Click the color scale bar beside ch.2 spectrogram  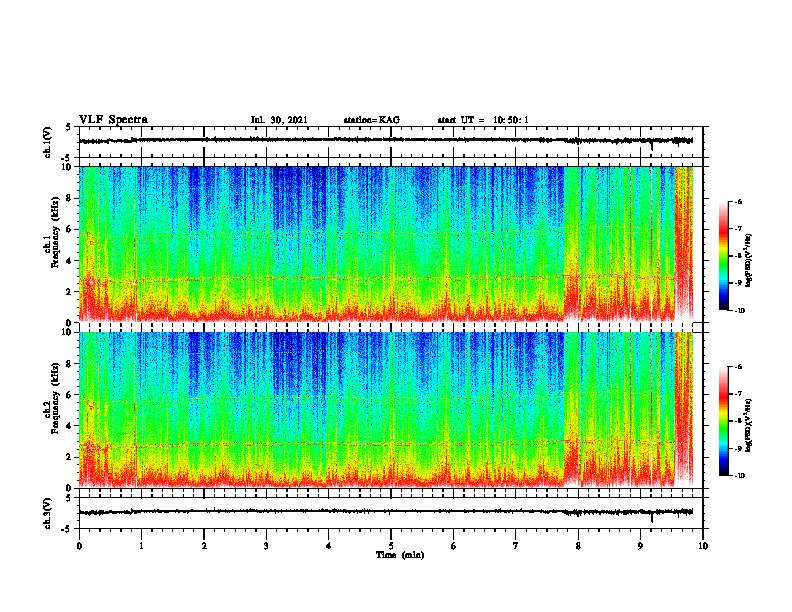click(x=723, y=421)
